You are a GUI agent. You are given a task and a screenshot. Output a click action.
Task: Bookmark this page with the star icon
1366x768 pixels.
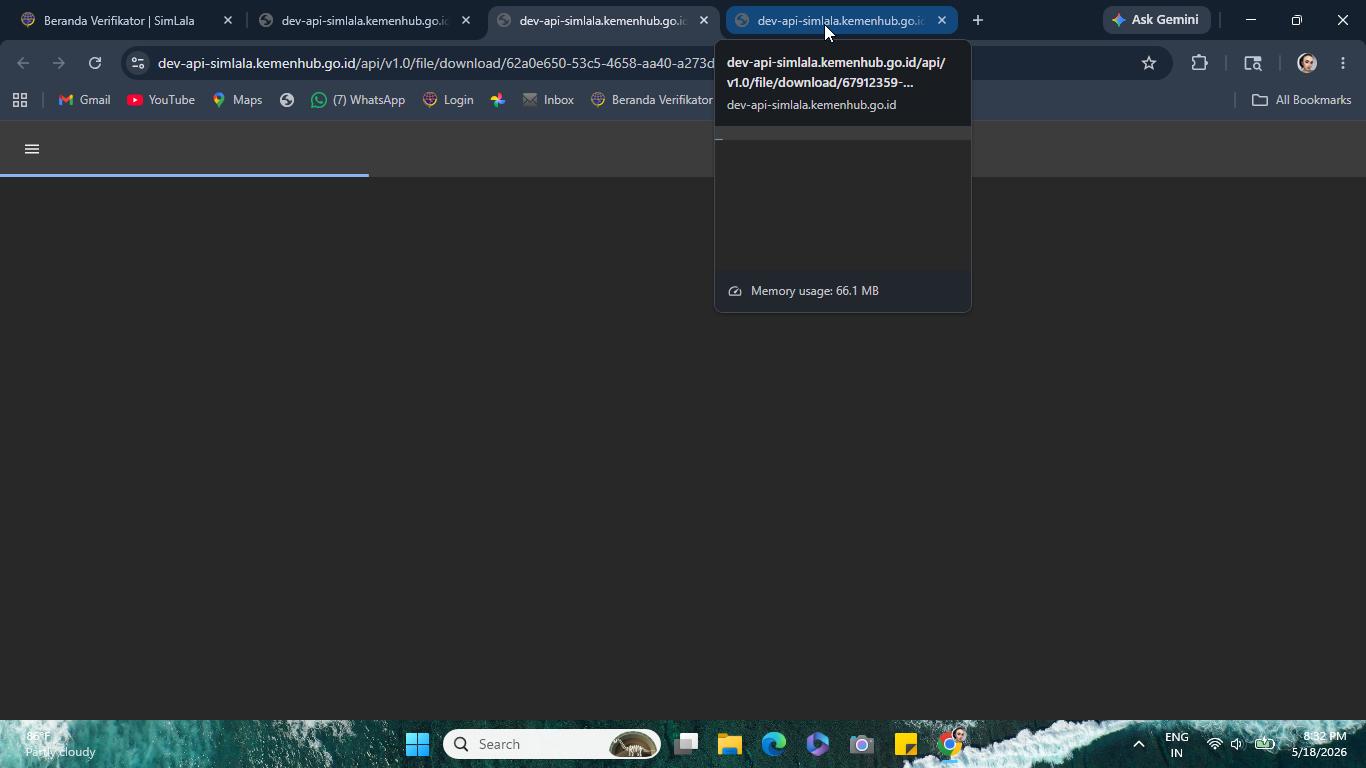1149,63
